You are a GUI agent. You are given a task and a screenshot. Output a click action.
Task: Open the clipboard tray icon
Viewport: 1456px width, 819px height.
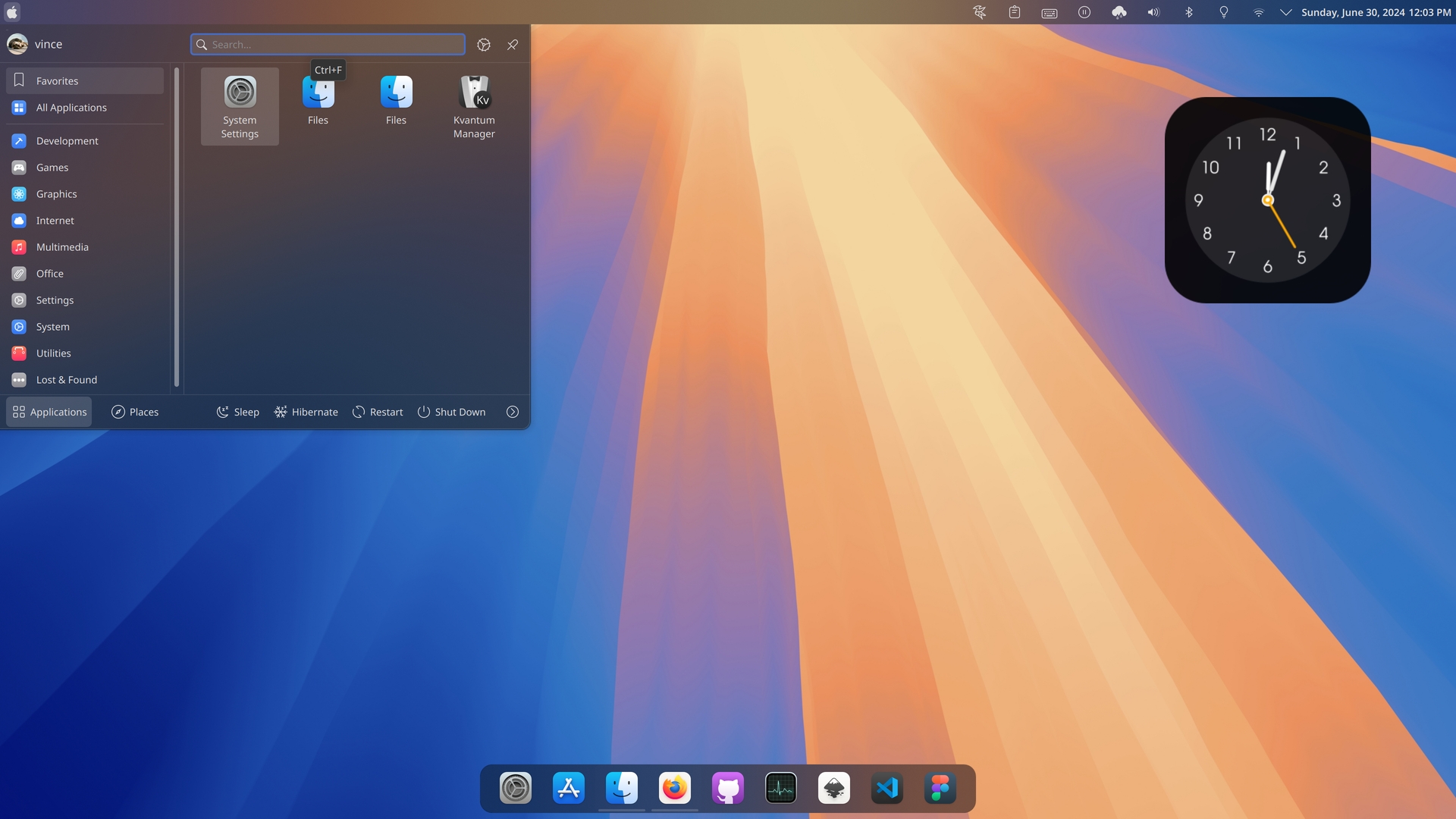pyautogui.click(x=1015, y=12)
